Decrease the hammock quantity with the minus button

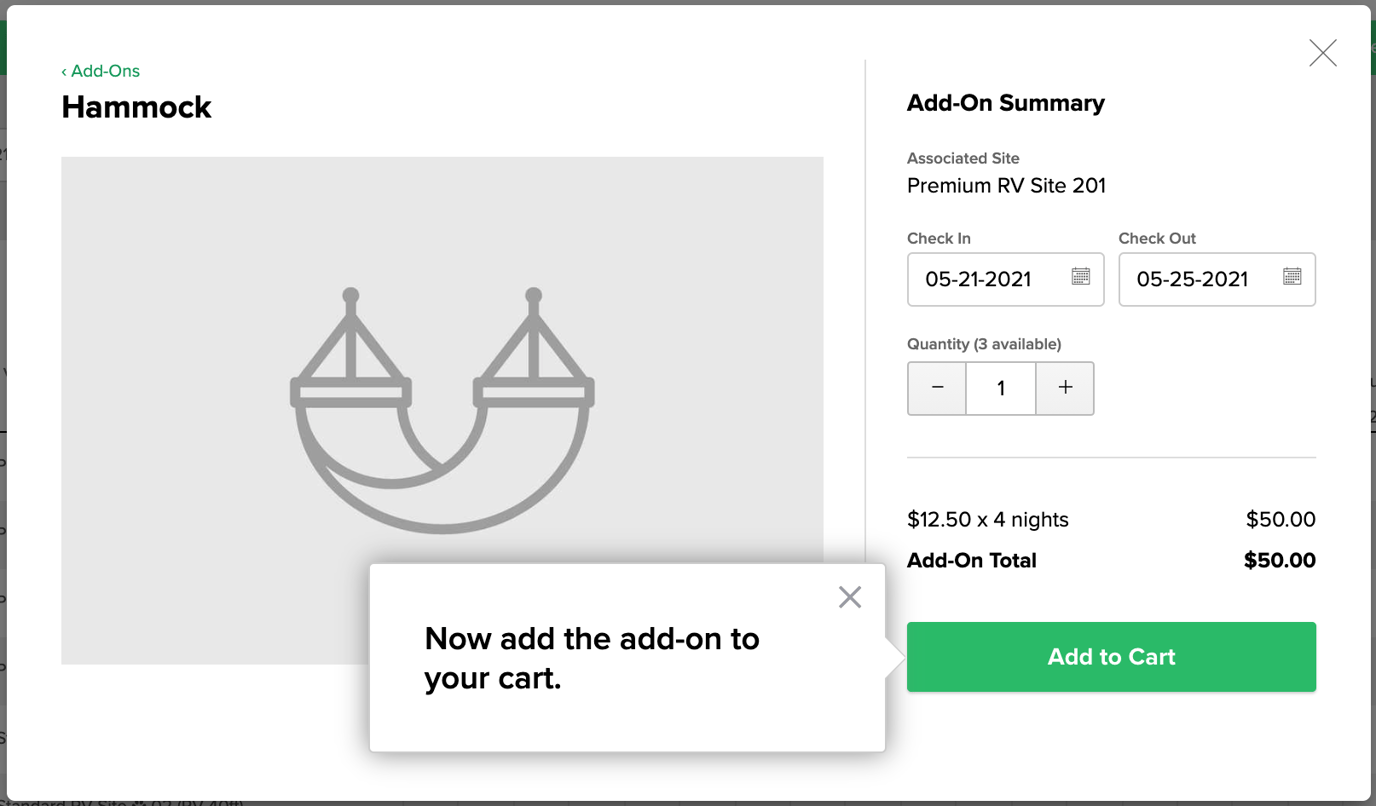pos(936,388)
